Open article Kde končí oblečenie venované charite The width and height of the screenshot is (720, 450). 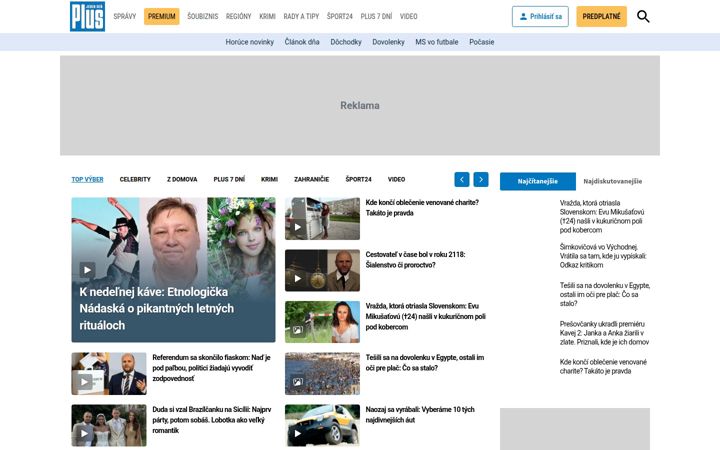pos(422,208)
